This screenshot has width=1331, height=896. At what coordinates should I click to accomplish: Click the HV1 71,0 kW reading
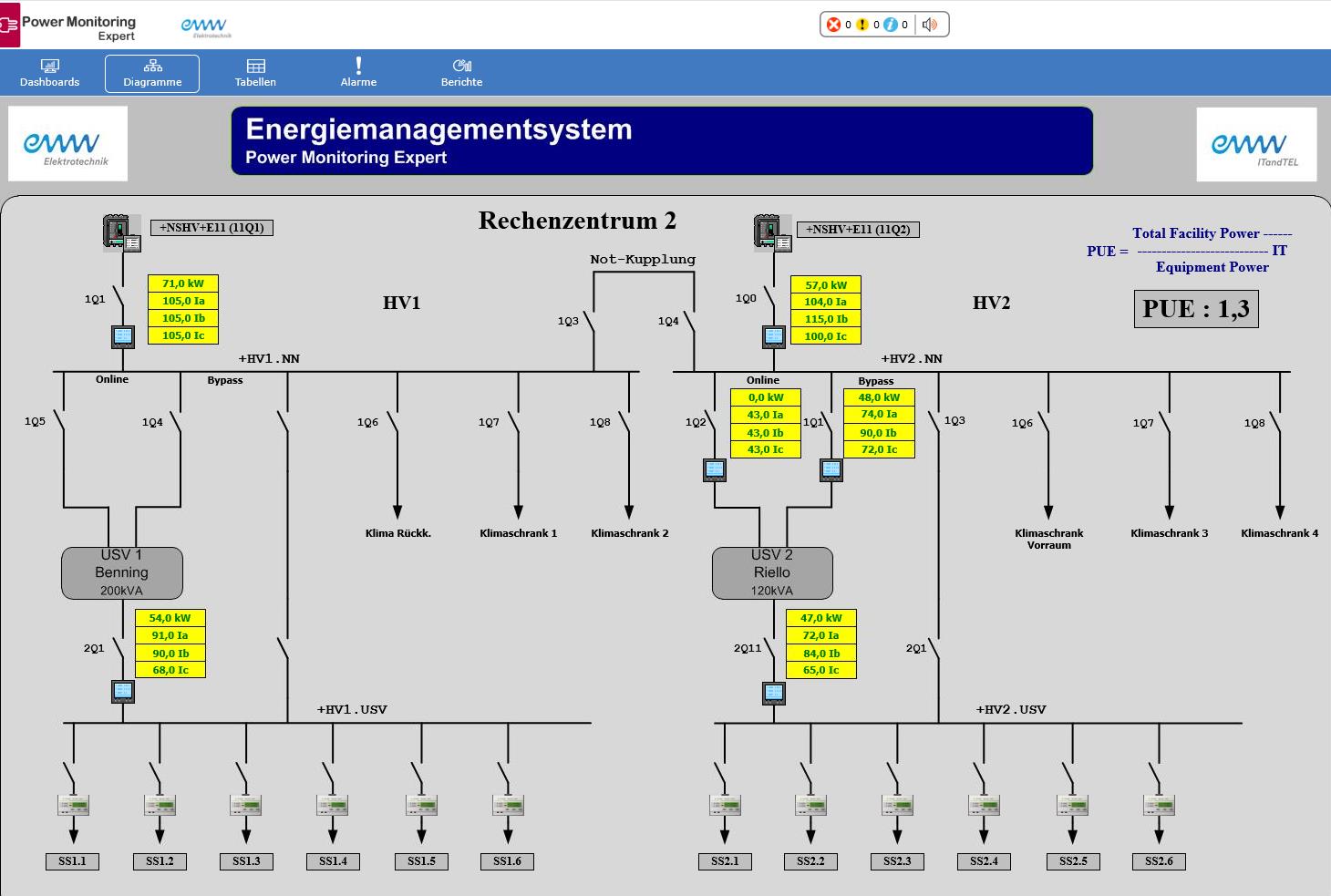[183, 283]
